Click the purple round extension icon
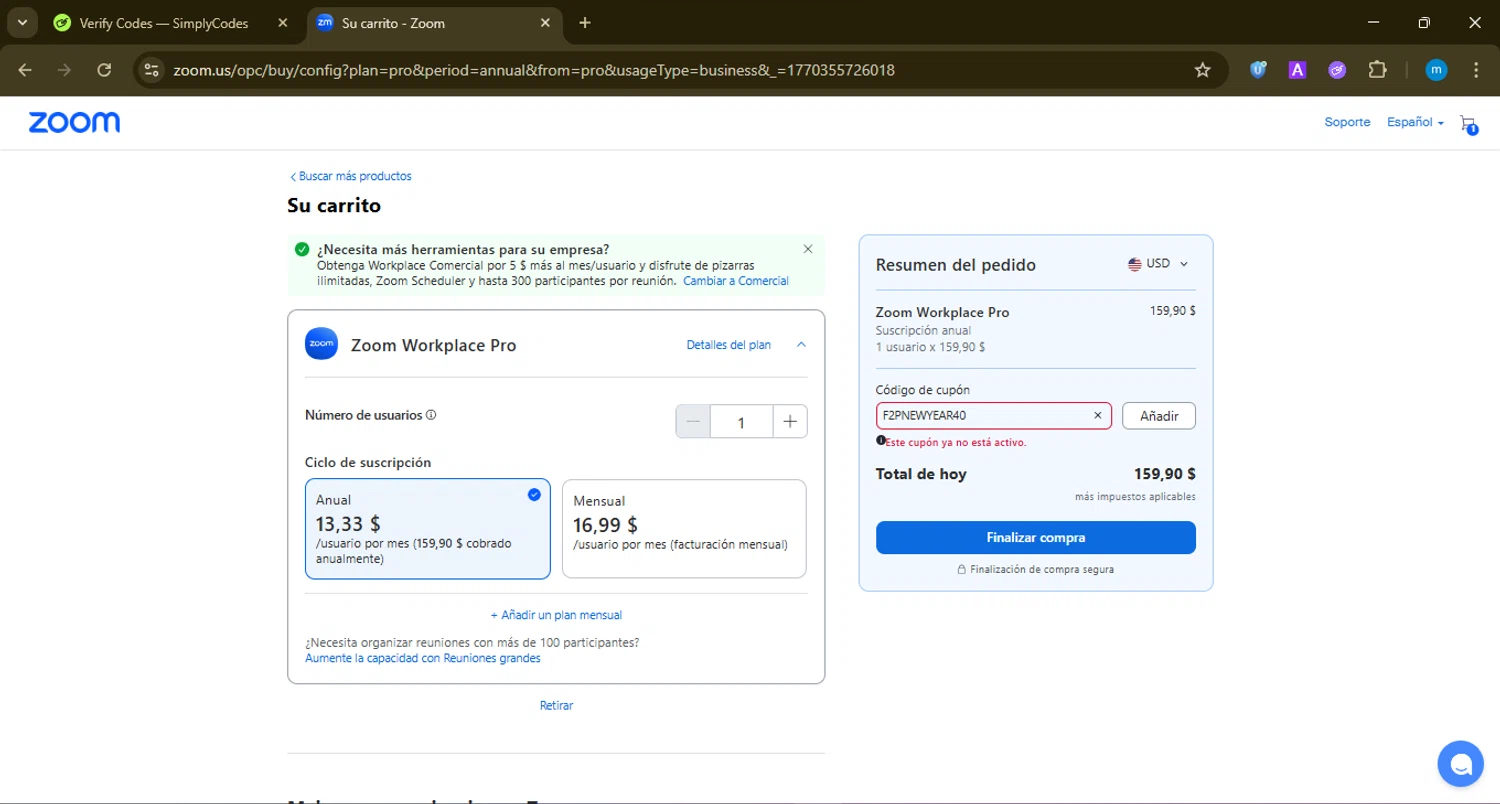 point(1337,70)
